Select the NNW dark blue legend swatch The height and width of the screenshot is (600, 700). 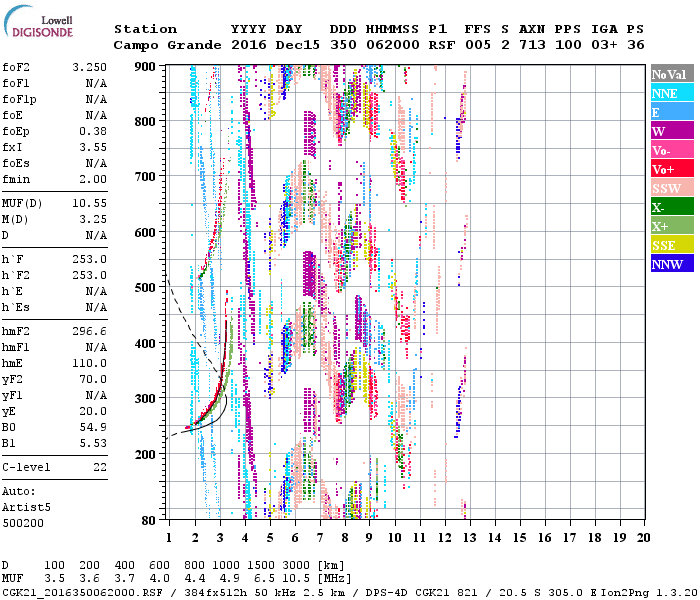click(672, 263)
